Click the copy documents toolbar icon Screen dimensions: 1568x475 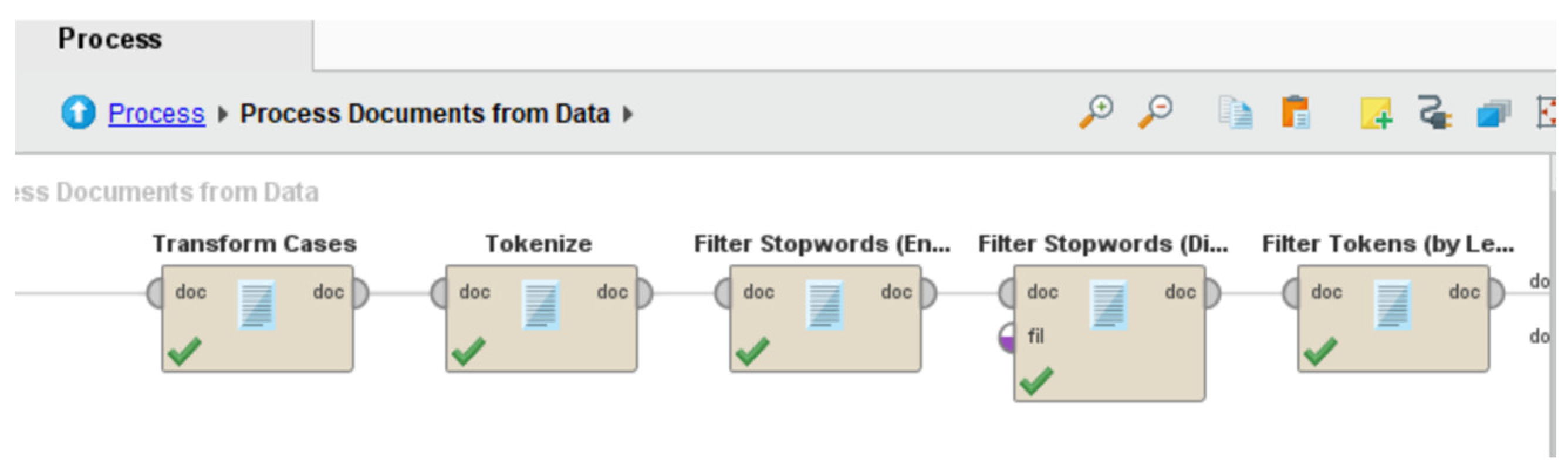coord(1235,113)
